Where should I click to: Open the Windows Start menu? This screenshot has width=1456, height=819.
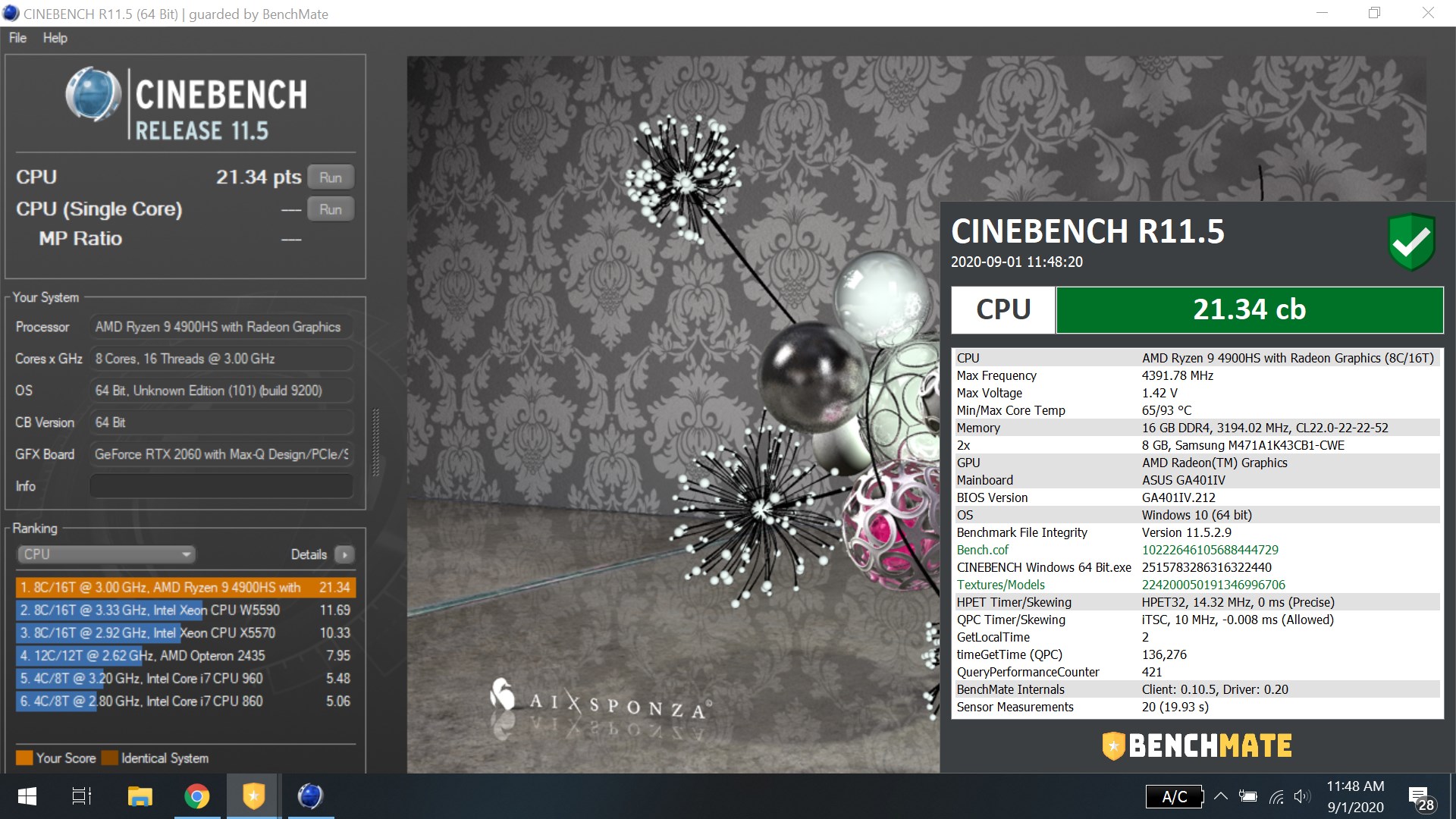tap(27, 796)
